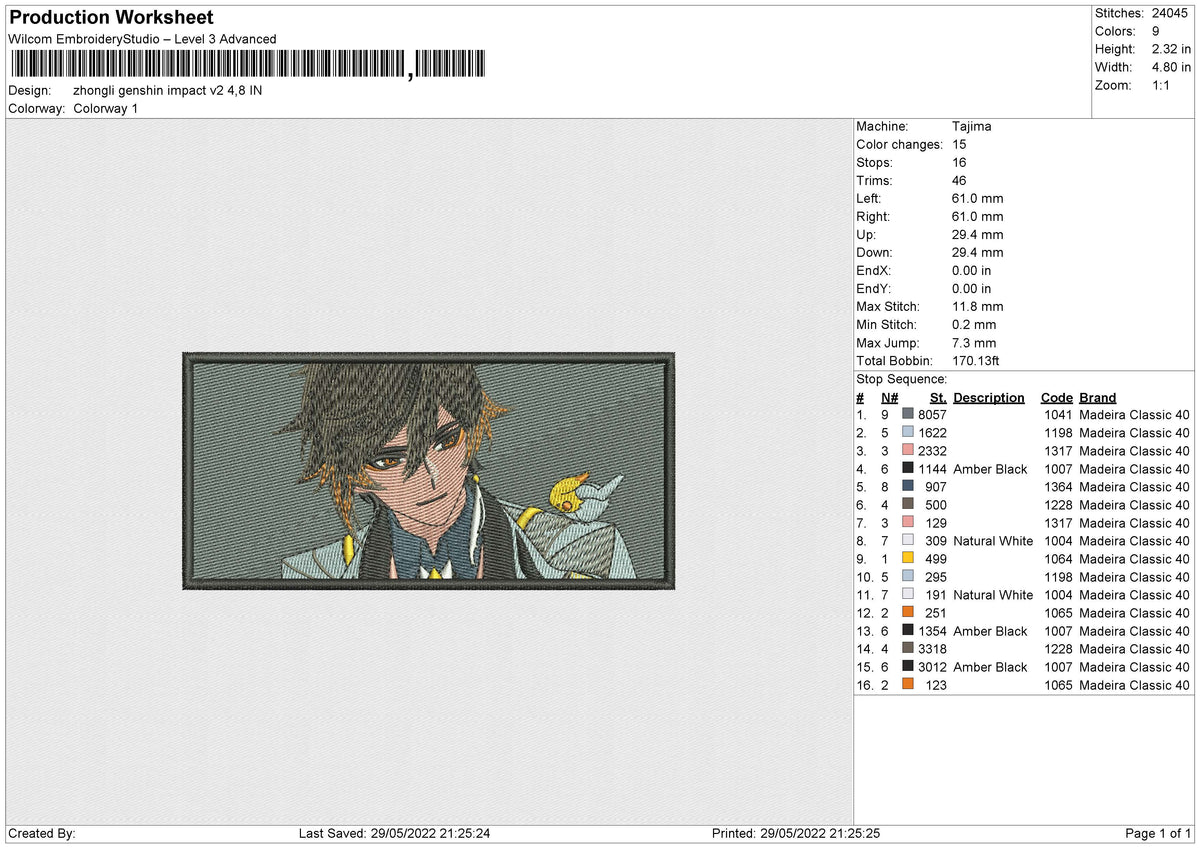Click the 'Stop Sequence:' heading
Image resolution: width=1200 pixels, height=848 pixels.
coord(901,379)
